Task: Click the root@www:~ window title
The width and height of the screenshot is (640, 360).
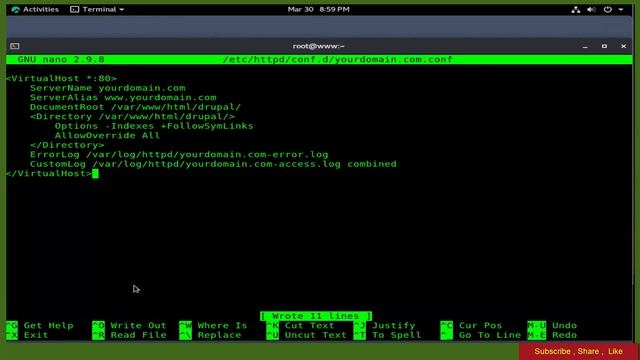Action: [319, 46]
